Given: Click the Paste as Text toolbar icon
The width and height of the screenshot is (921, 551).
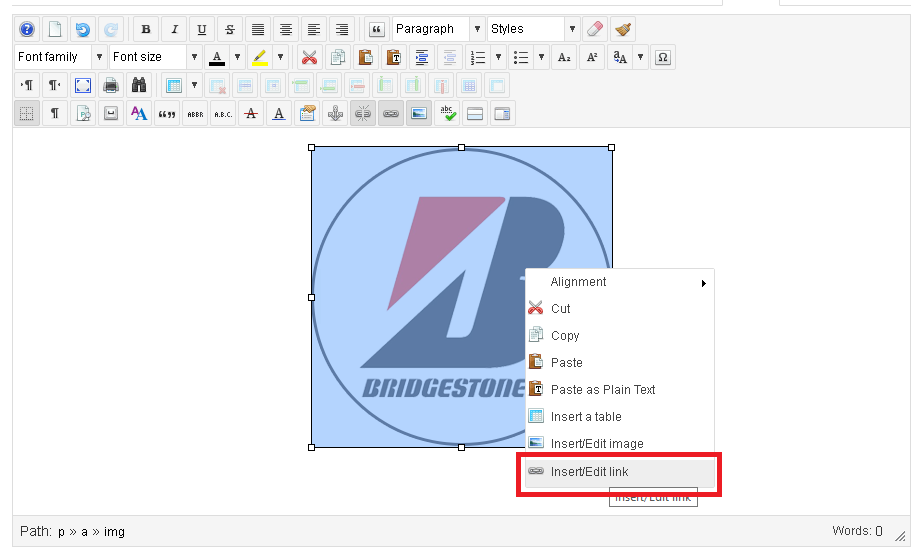Looking at the screenshot, I should coord(394,57).
